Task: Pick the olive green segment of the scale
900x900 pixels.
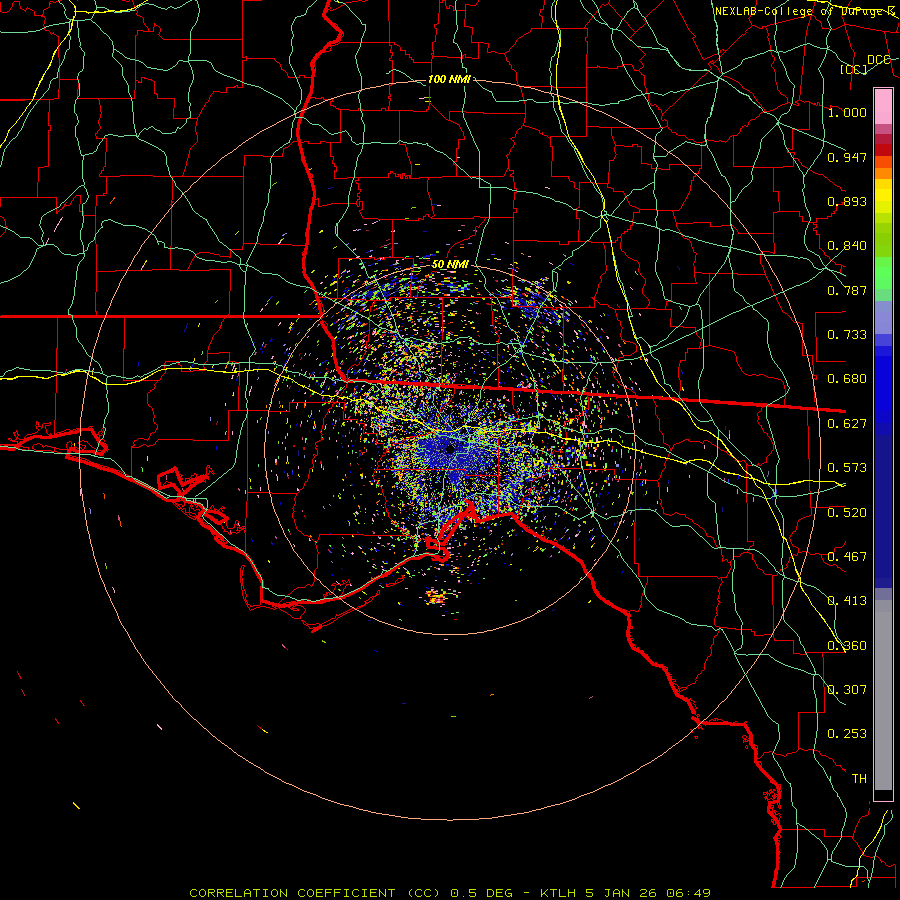Action: click(x=883, y=239)
